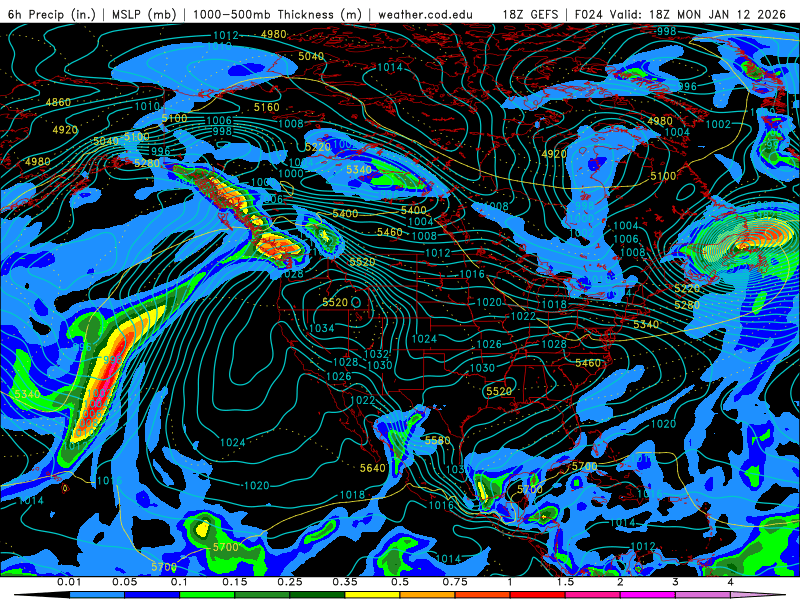800x600 pixels.
Task: Click the light blue 0.01 legend swatch
Action: pos(96,595)
